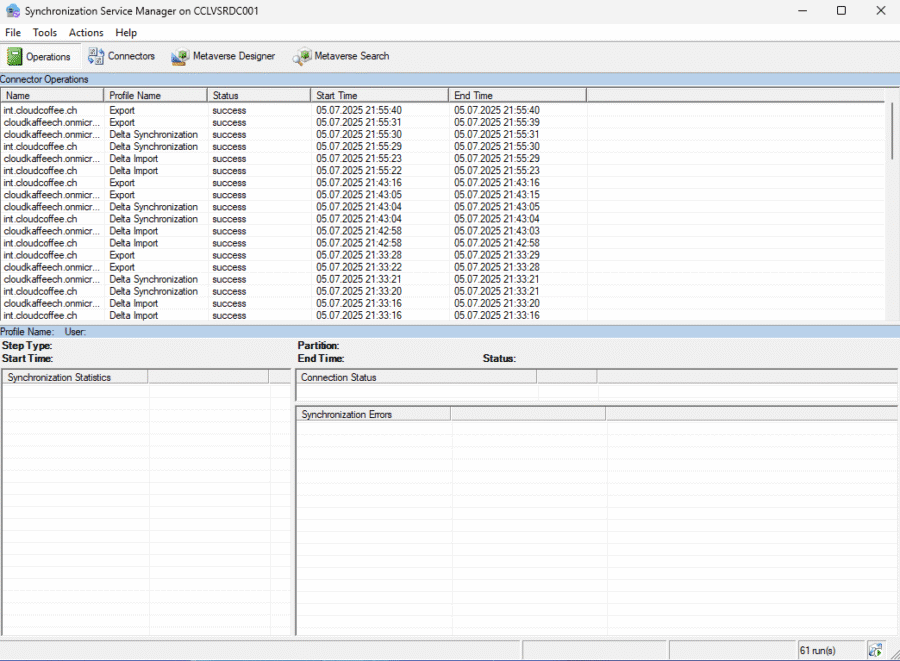Click the Synchronization Errors header
The image size is (900, 661).
(373, 414)
